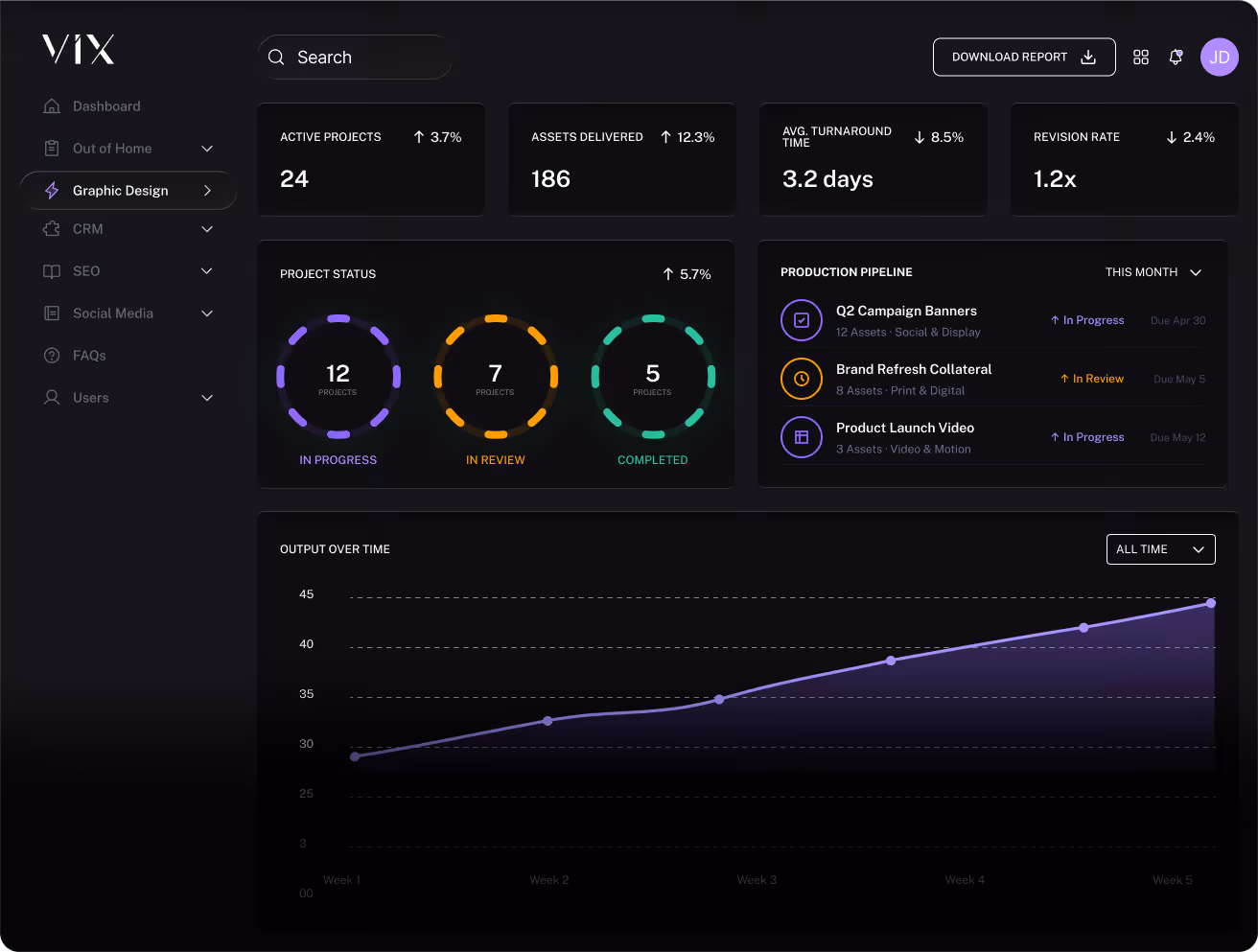Open the Product Launch Video project
Screen dimensions: 1258x952
[905, 428]
